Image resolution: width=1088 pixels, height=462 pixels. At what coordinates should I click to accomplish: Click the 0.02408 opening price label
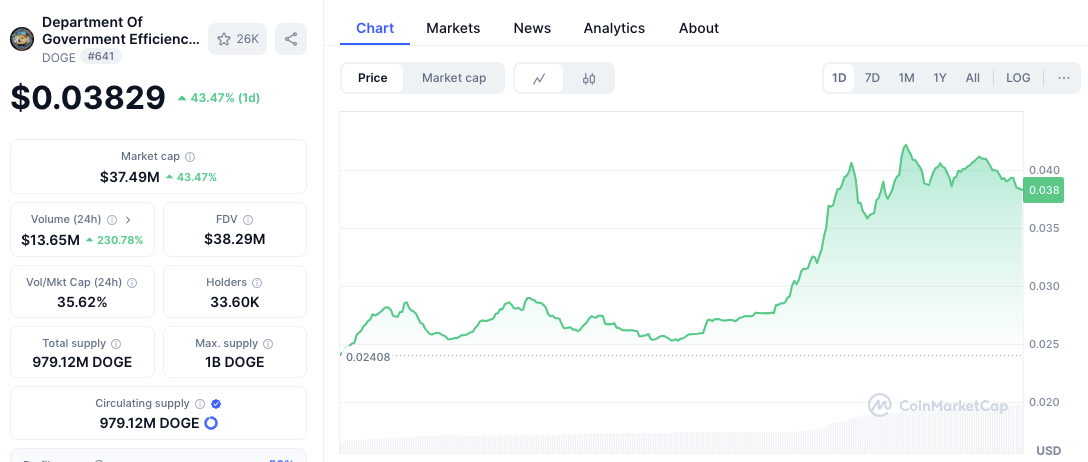click(x=368, y=357)
